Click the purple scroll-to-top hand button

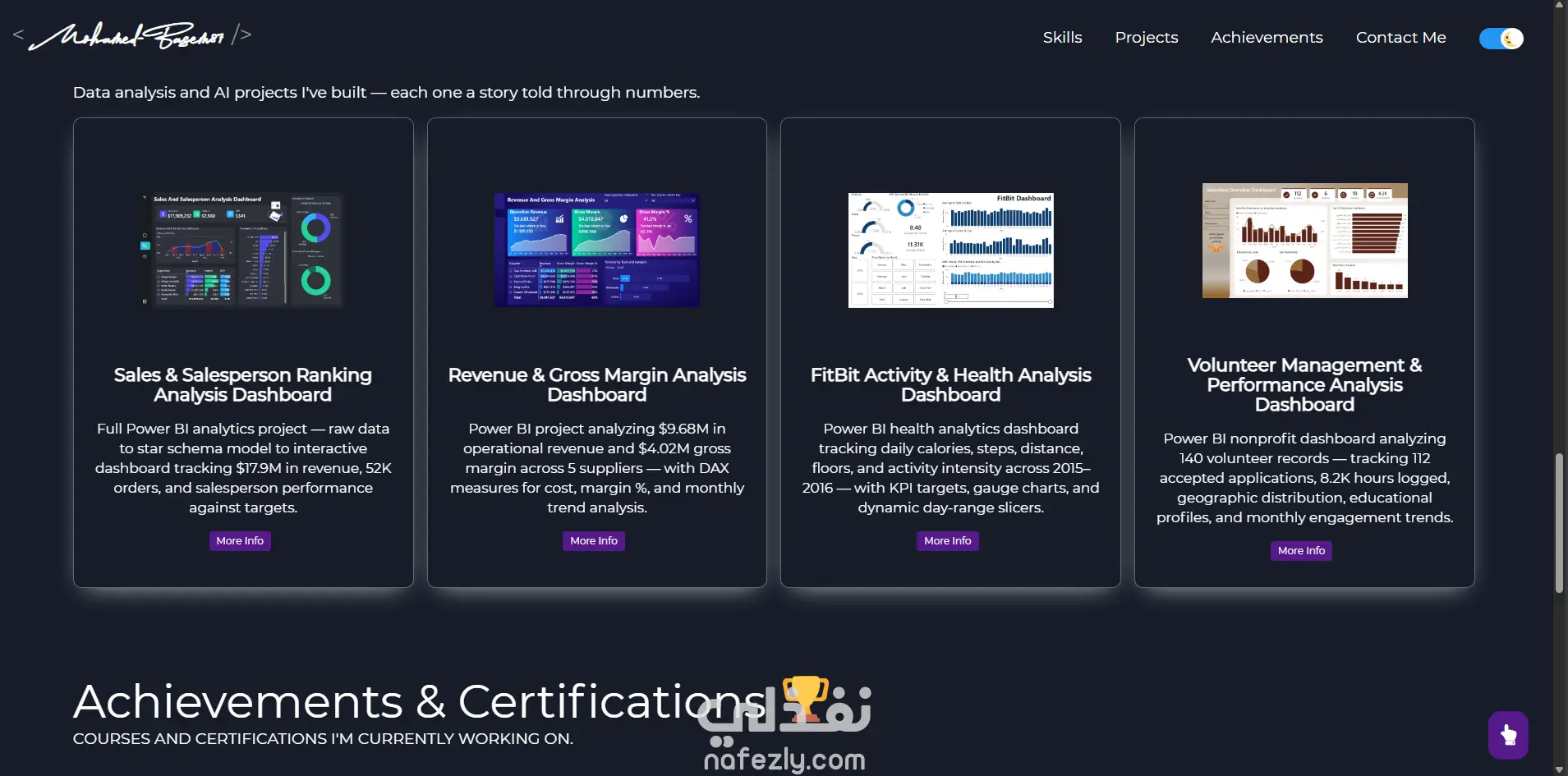pyautogui.click(x=1508, y=735)
